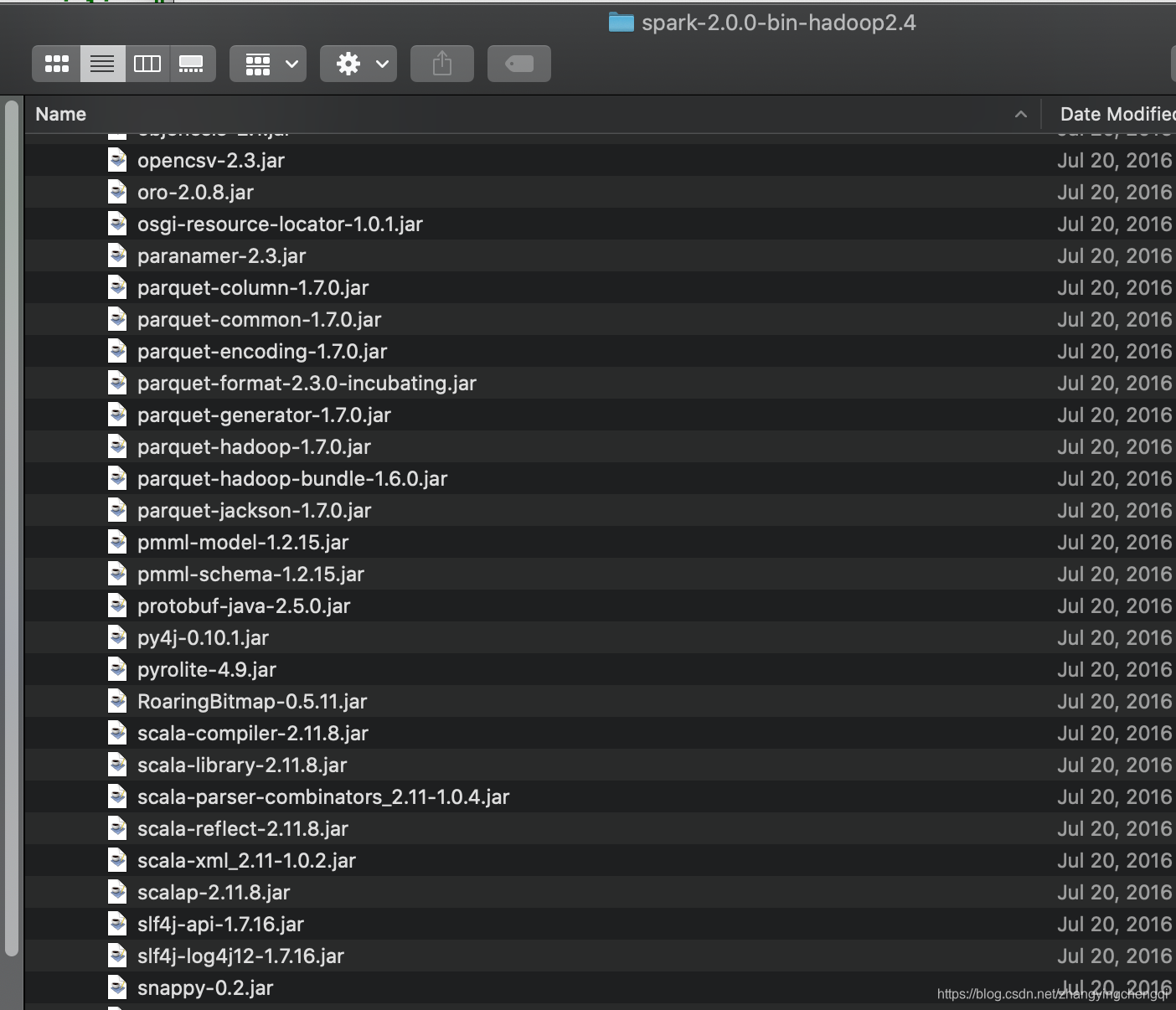Click the file name py4j-0.10.1.jar

[203, 638]
